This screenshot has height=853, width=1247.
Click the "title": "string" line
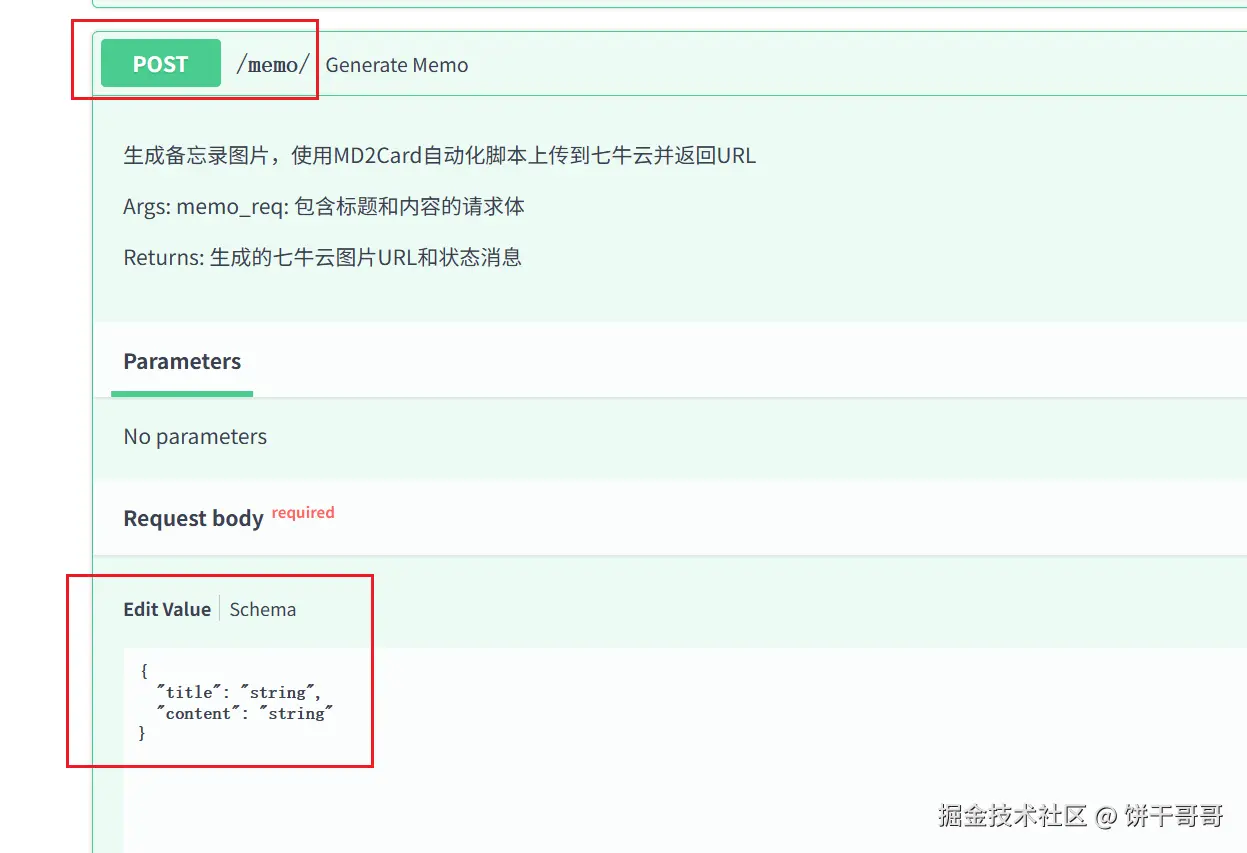(x=238, y=692)
